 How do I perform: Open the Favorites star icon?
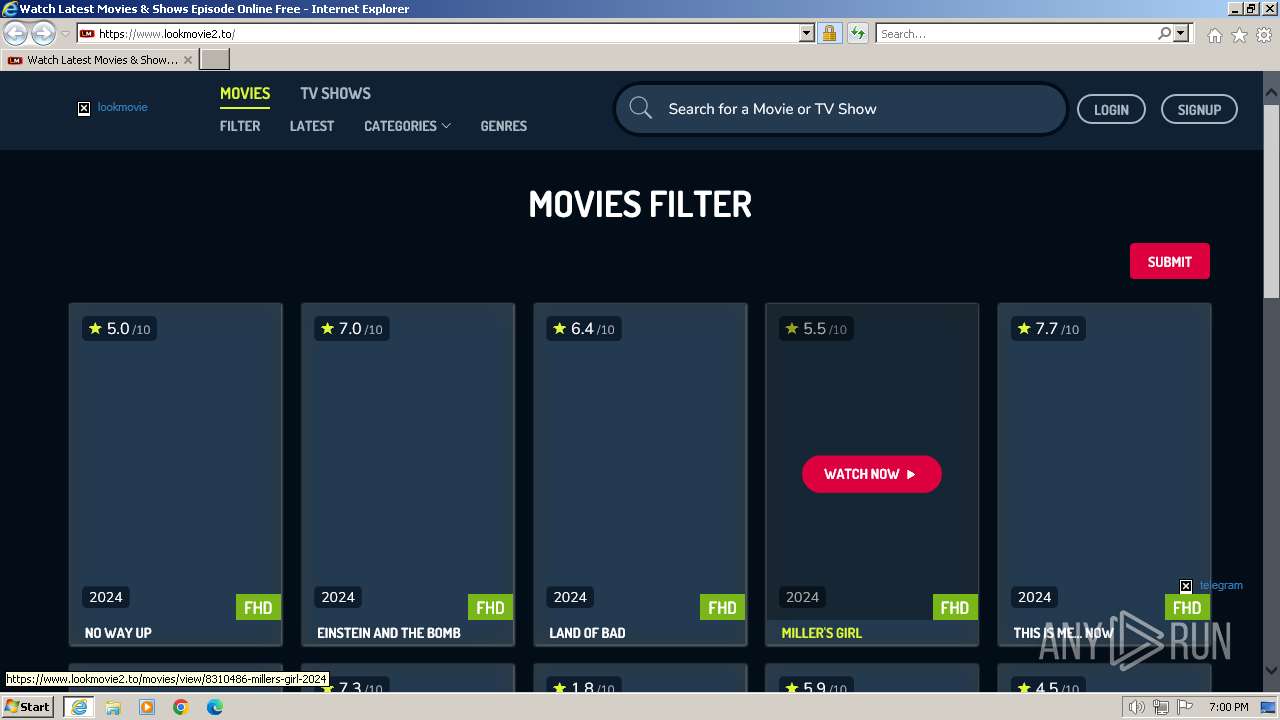pos(1239,35)
